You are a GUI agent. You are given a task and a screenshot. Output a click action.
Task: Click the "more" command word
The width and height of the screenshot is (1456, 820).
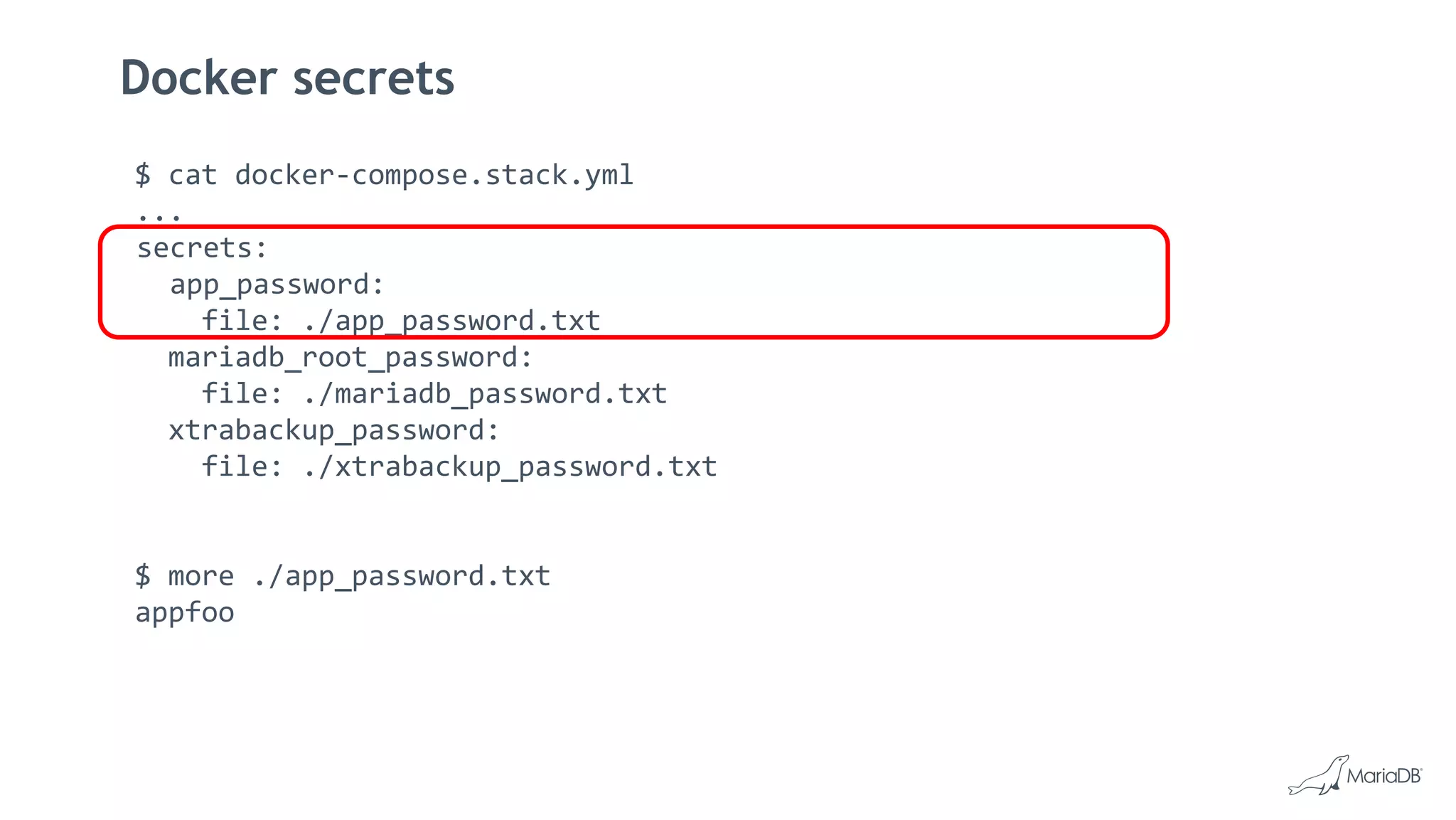pyautogui.click(x=200, y=576)
